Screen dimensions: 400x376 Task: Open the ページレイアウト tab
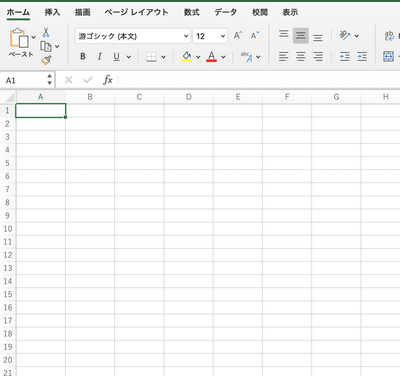136,13
